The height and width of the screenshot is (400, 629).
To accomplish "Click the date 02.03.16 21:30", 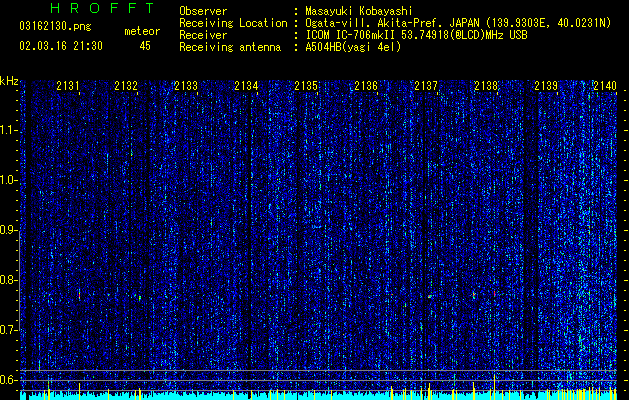I will point(61,46).
